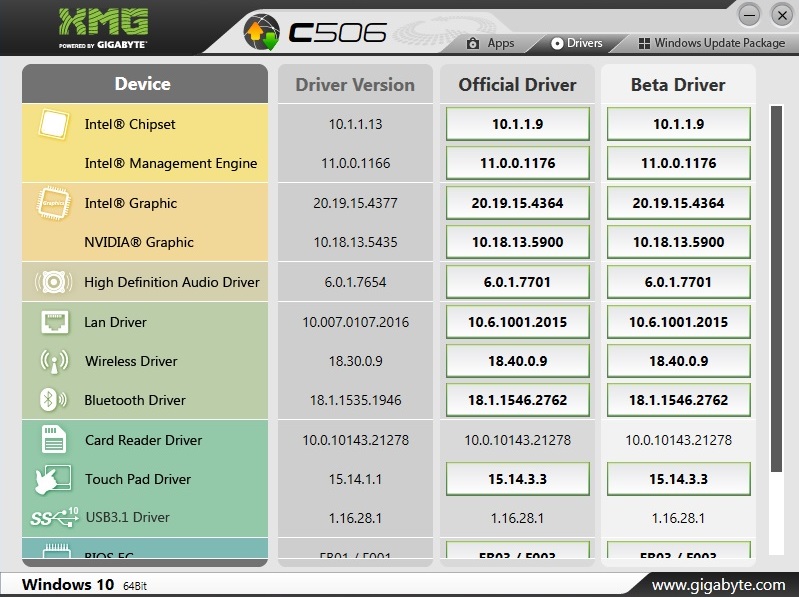Select the Driver Version column header

pyautogui.click(x=355, y=85)
